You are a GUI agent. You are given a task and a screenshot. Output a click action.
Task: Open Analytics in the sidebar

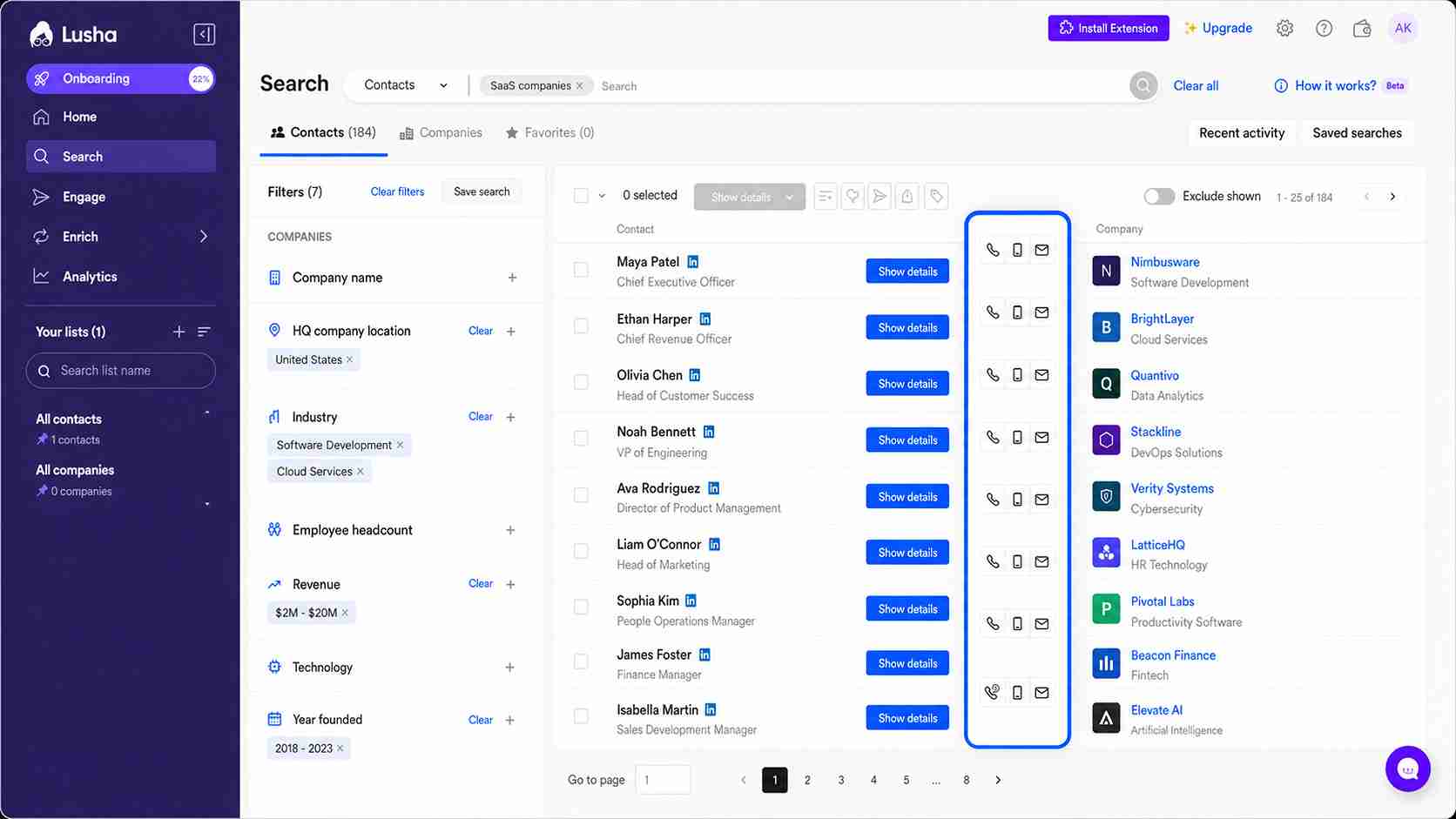coord(121,277)
